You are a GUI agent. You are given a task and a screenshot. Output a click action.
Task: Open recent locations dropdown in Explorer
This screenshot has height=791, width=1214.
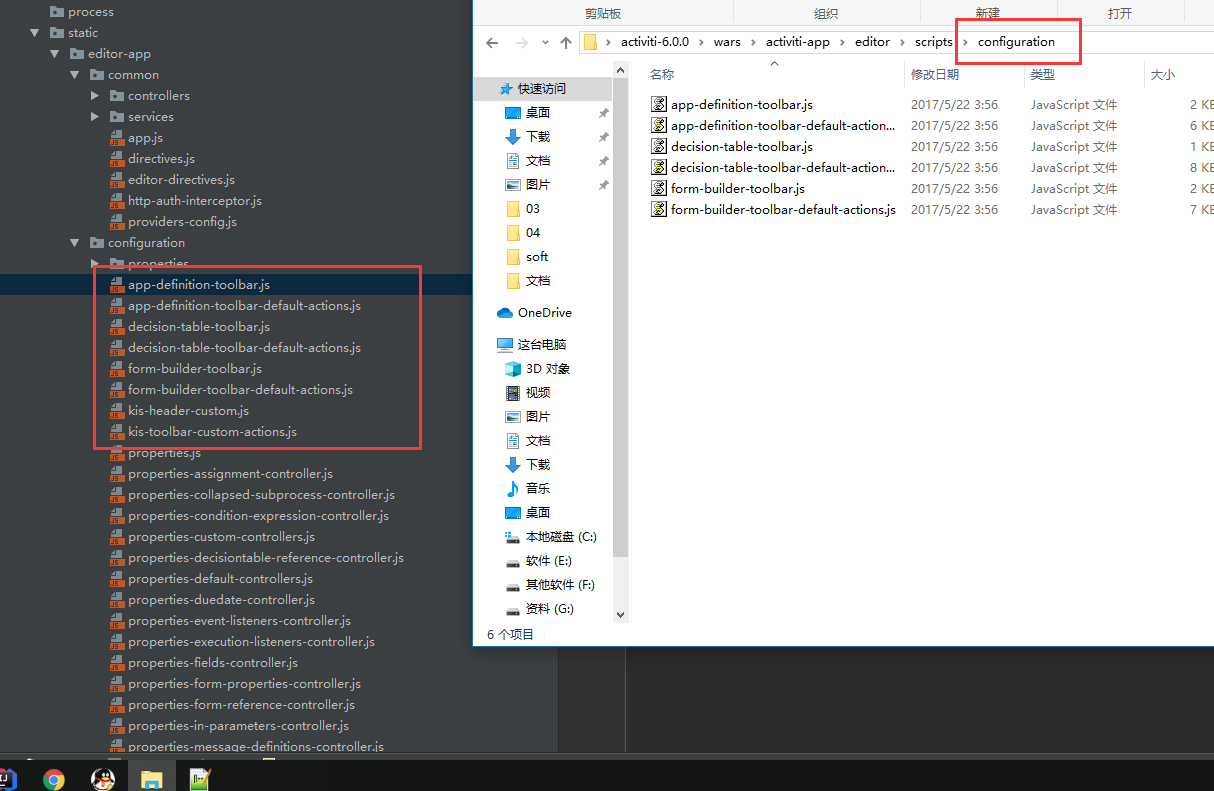click(x=545, y=43)
